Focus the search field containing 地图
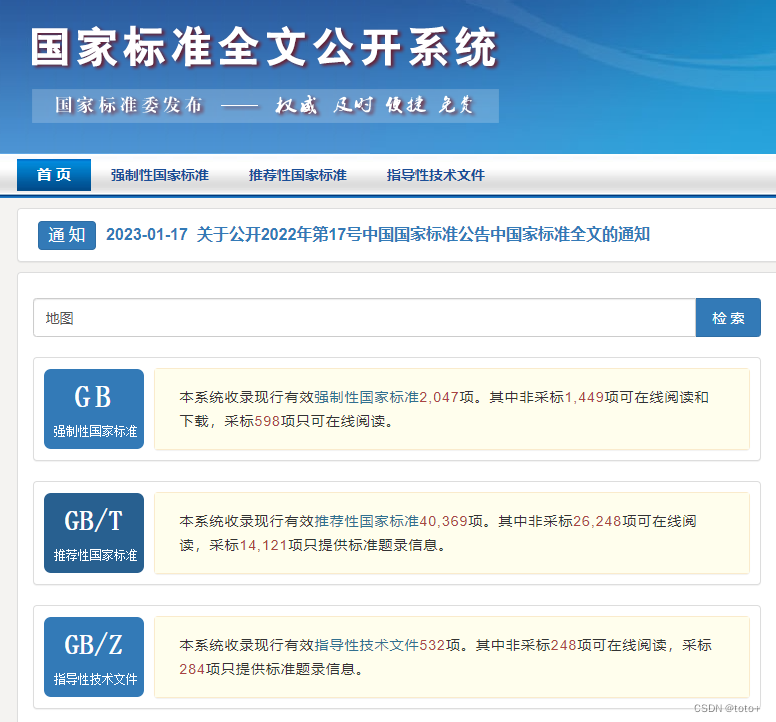Screen dimensions: 776x722 (365, 318)
